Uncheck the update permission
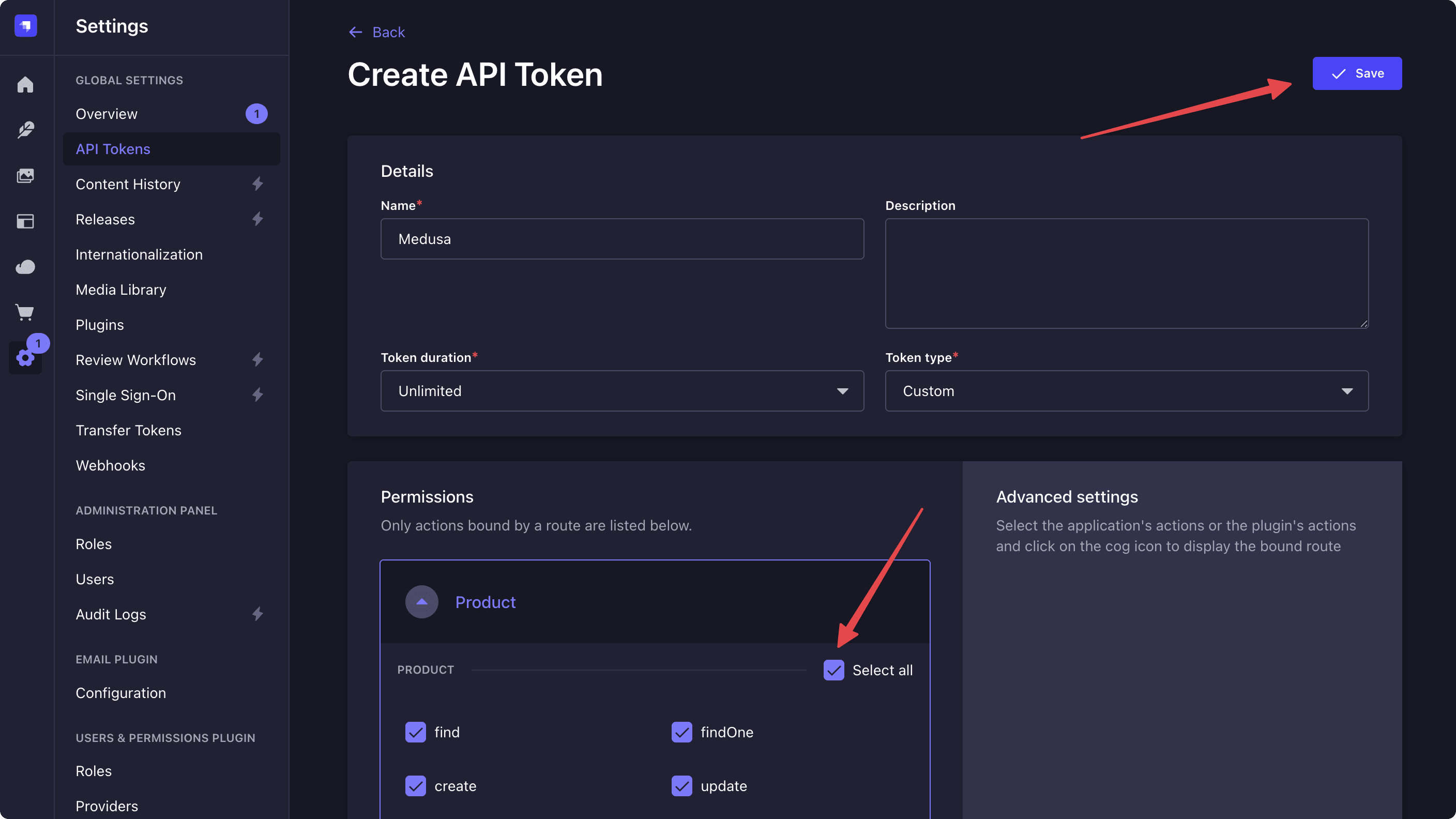The image size is (1456, 819). 682,786
